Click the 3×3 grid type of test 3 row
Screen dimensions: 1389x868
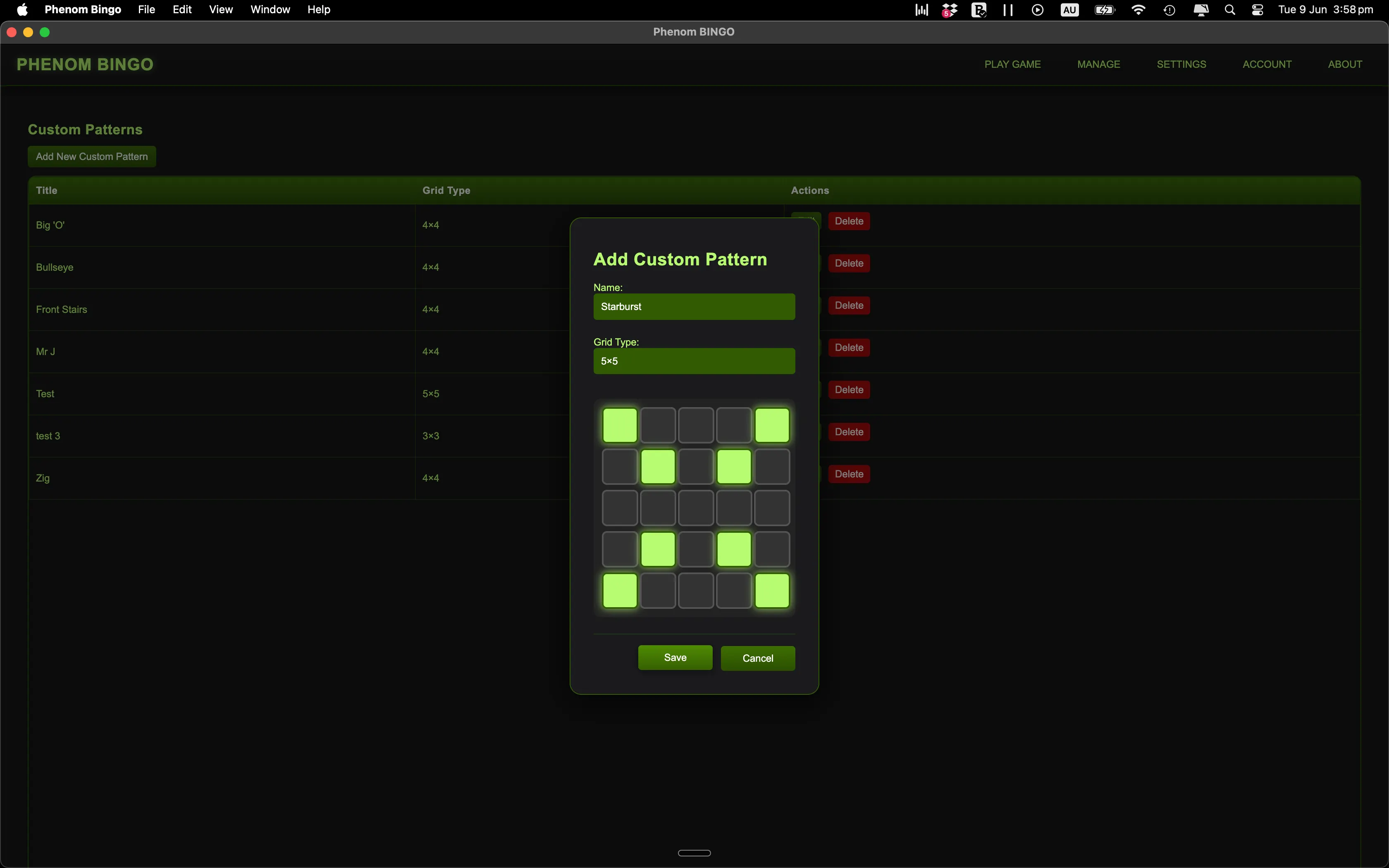click(x=430, y=436)
